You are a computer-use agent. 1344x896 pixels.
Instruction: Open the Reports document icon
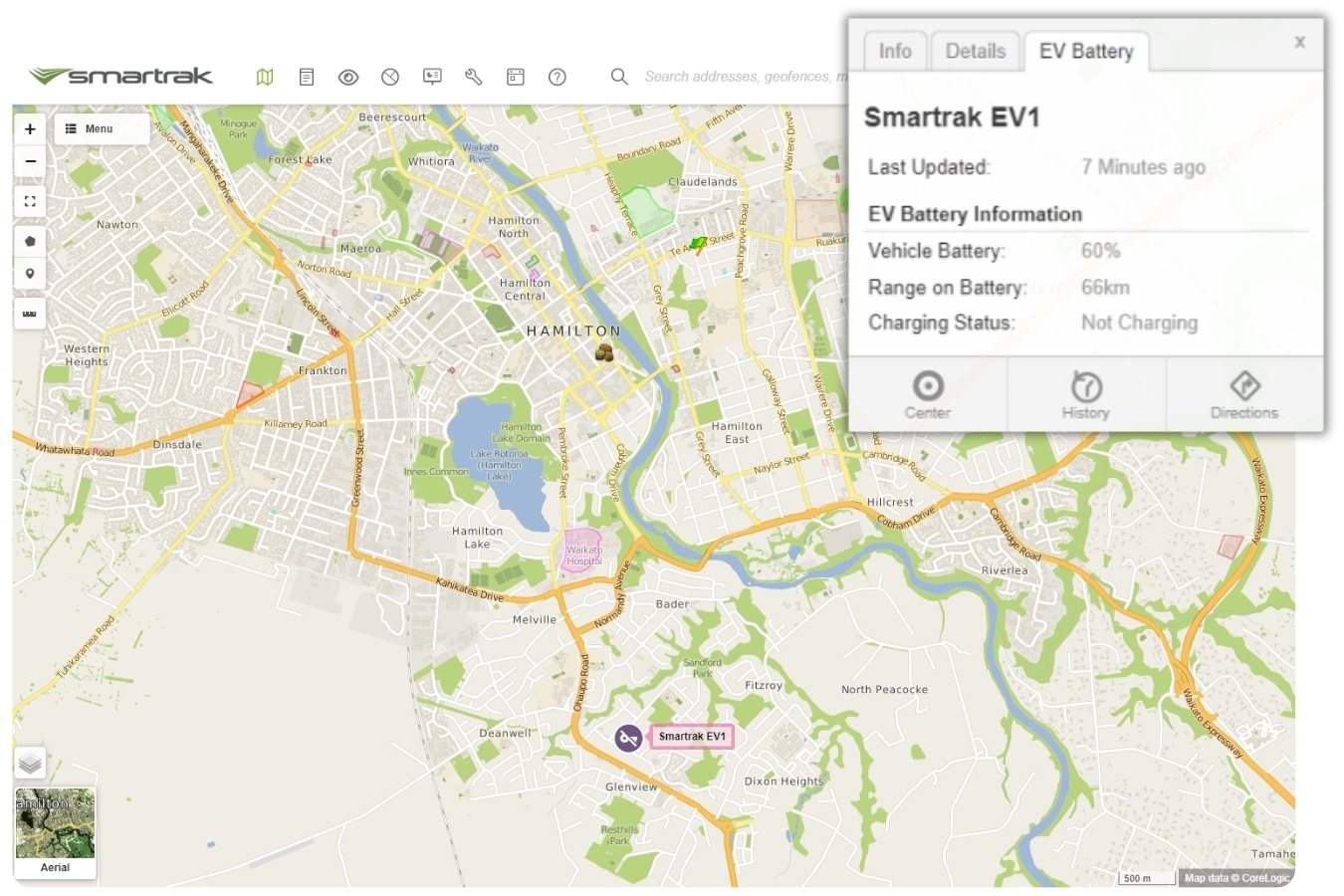coord(307,77)
